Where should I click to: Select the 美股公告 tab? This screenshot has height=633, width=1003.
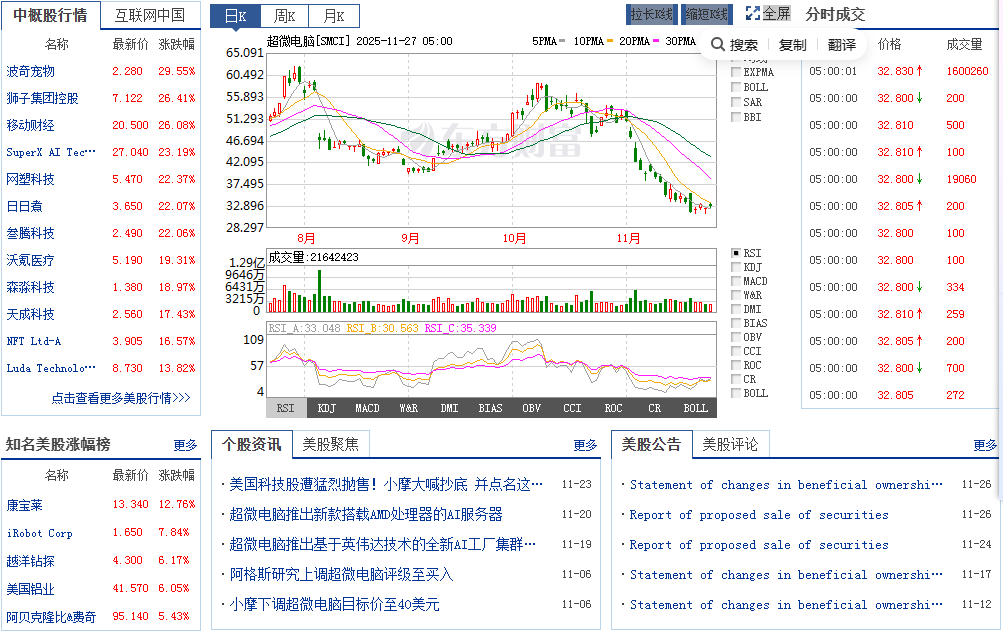651,444
